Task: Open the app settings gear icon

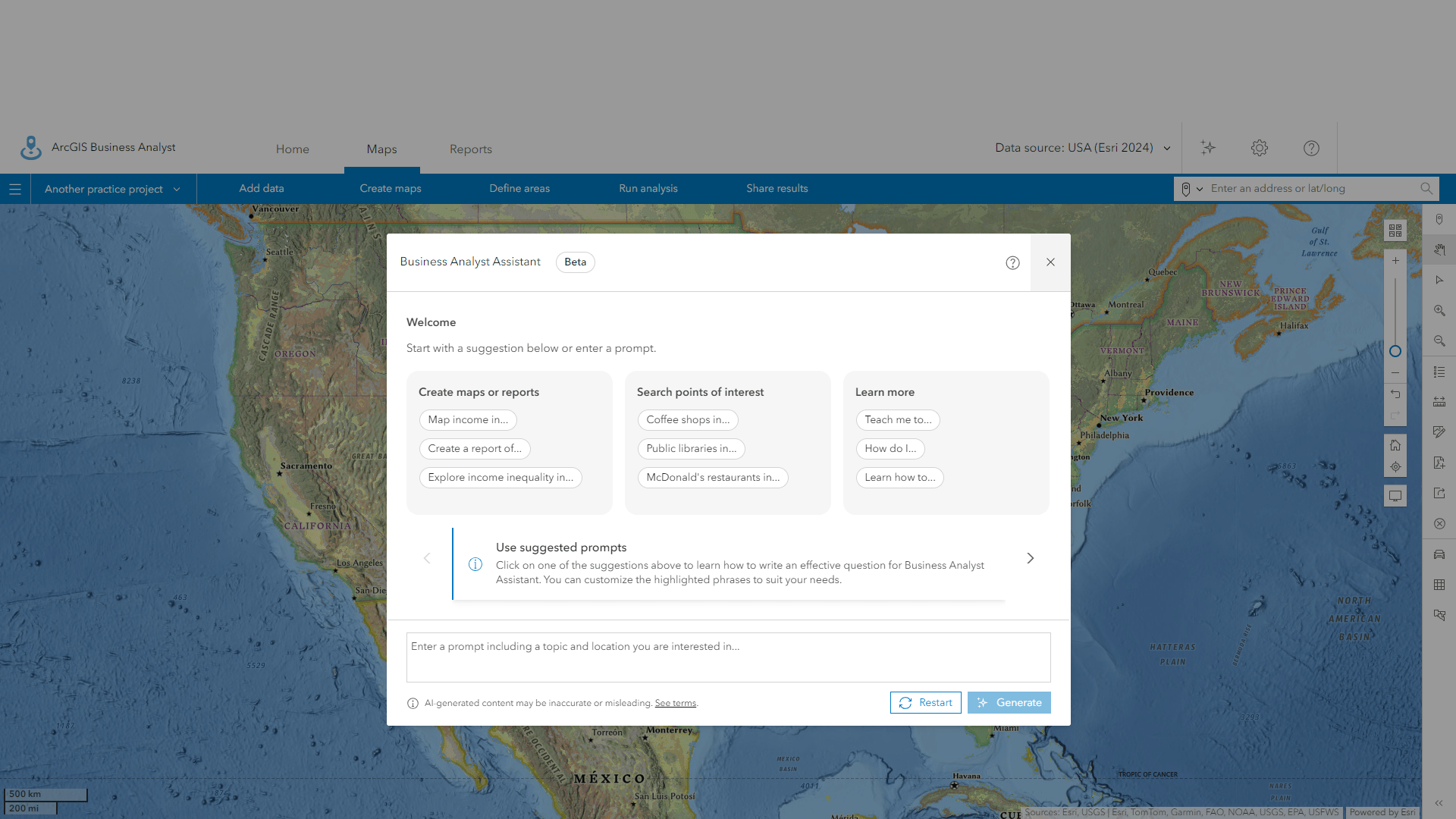Action: click(1259, 147)
